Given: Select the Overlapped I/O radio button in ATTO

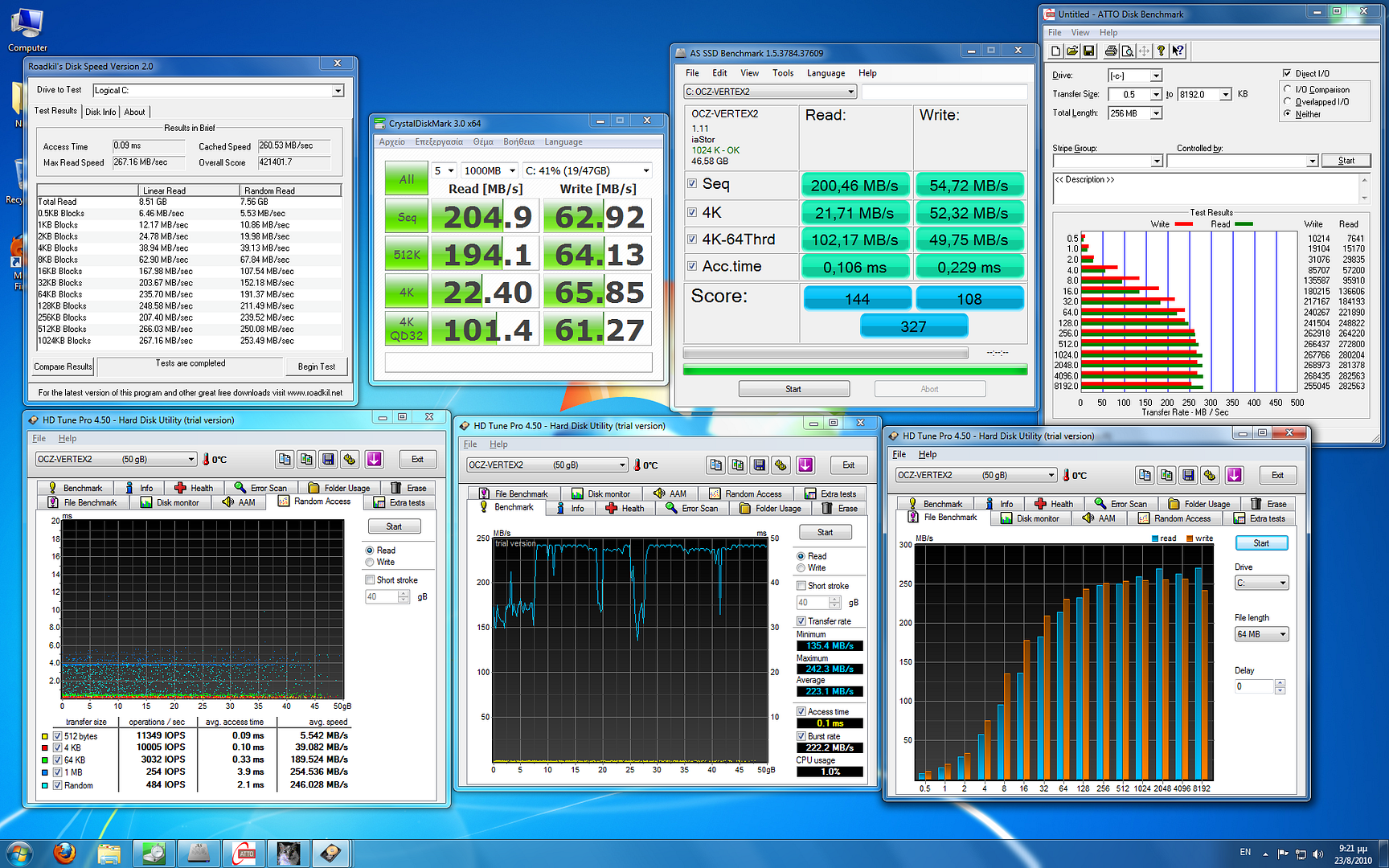Looking at the screenshot, I should 1287,100.
